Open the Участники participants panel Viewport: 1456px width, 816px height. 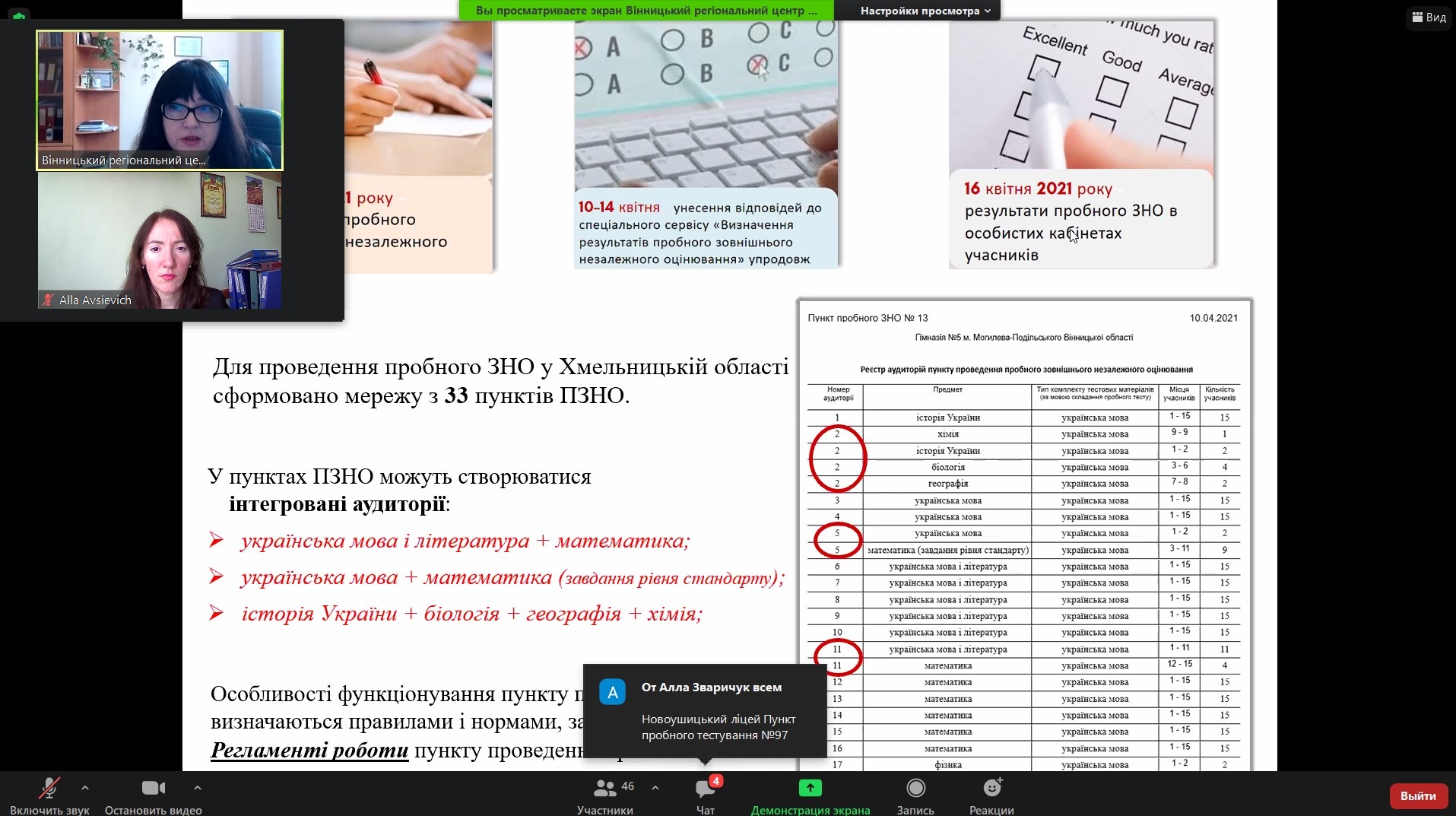pyautogui.click(x=605, y=789)
